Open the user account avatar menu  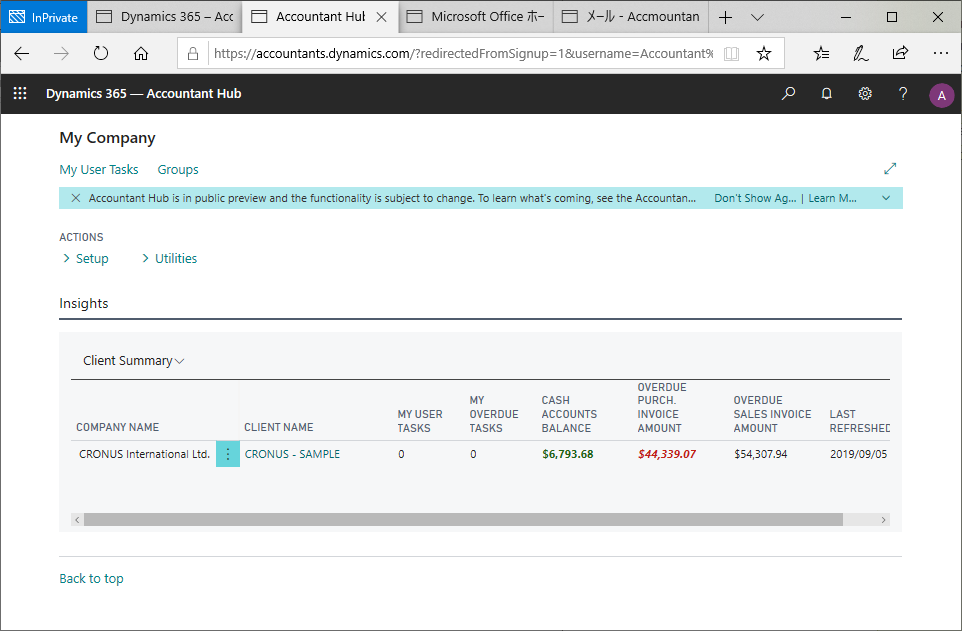[941, 95]
